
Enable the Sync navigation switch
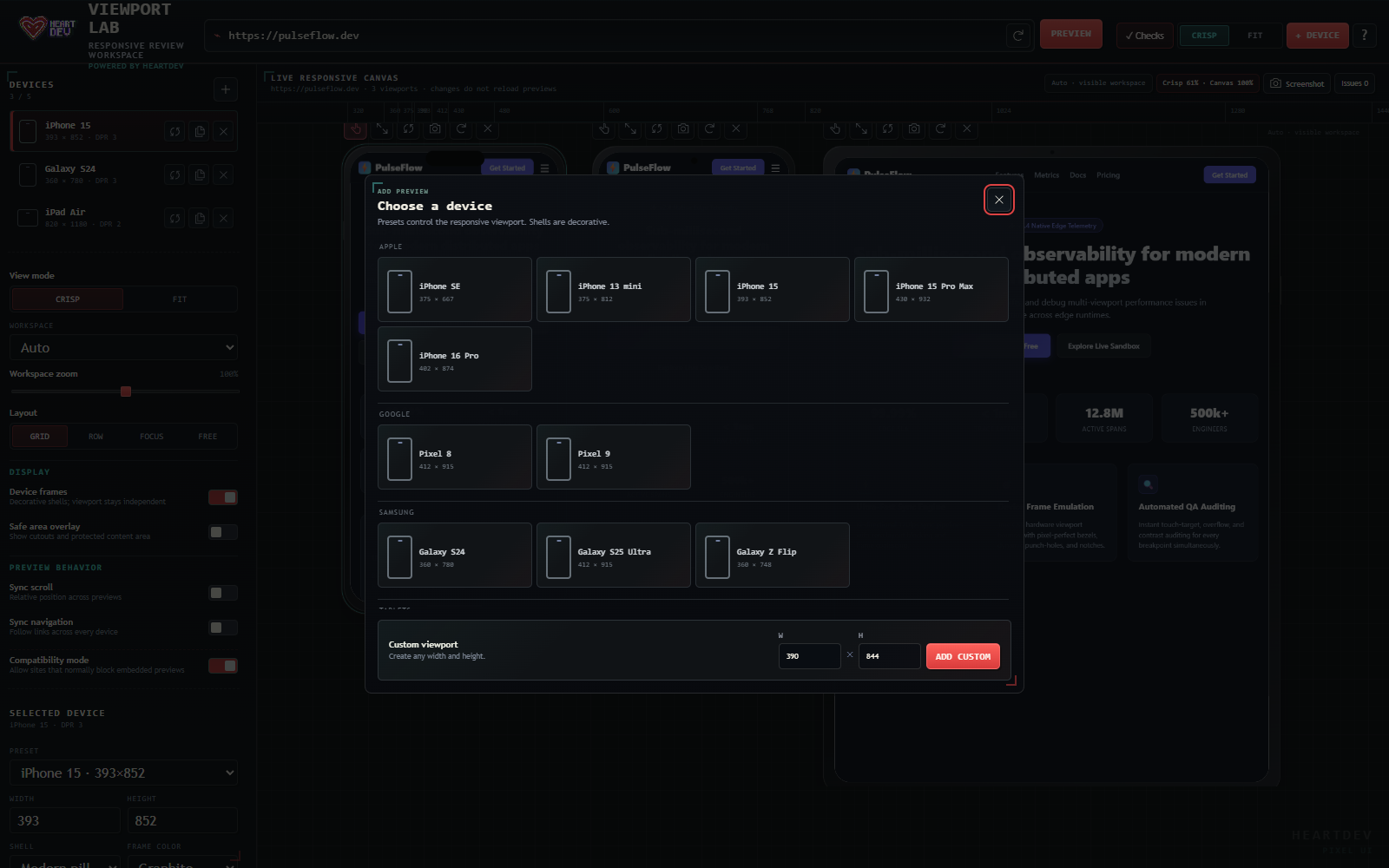coord(223,628)
